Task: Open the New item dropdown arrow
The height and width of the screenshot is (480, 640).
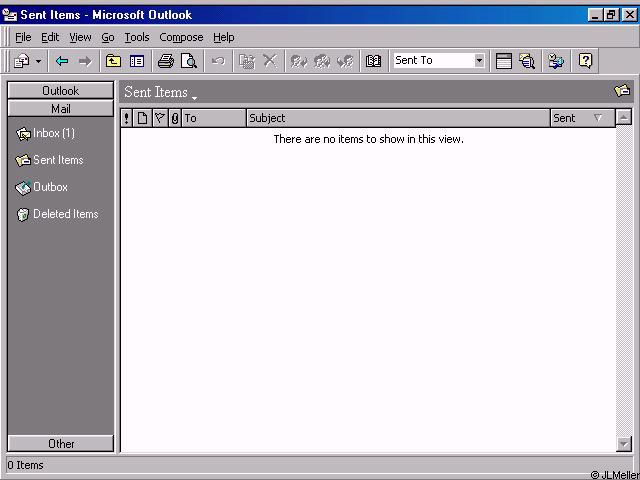Action: click(38, 62)
